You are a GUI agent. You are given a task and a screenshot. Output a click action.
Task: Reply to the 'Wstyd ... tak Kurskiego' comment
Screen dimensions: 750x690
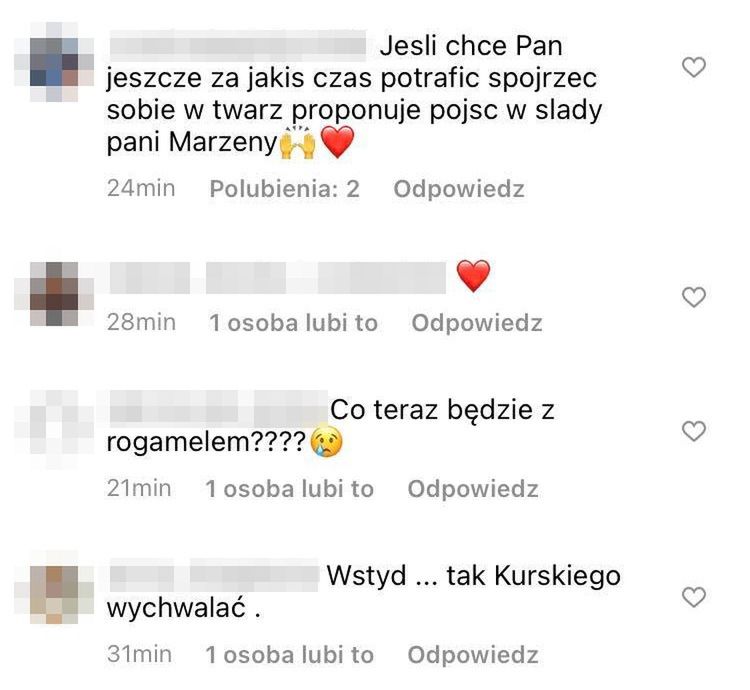[473, 655]
